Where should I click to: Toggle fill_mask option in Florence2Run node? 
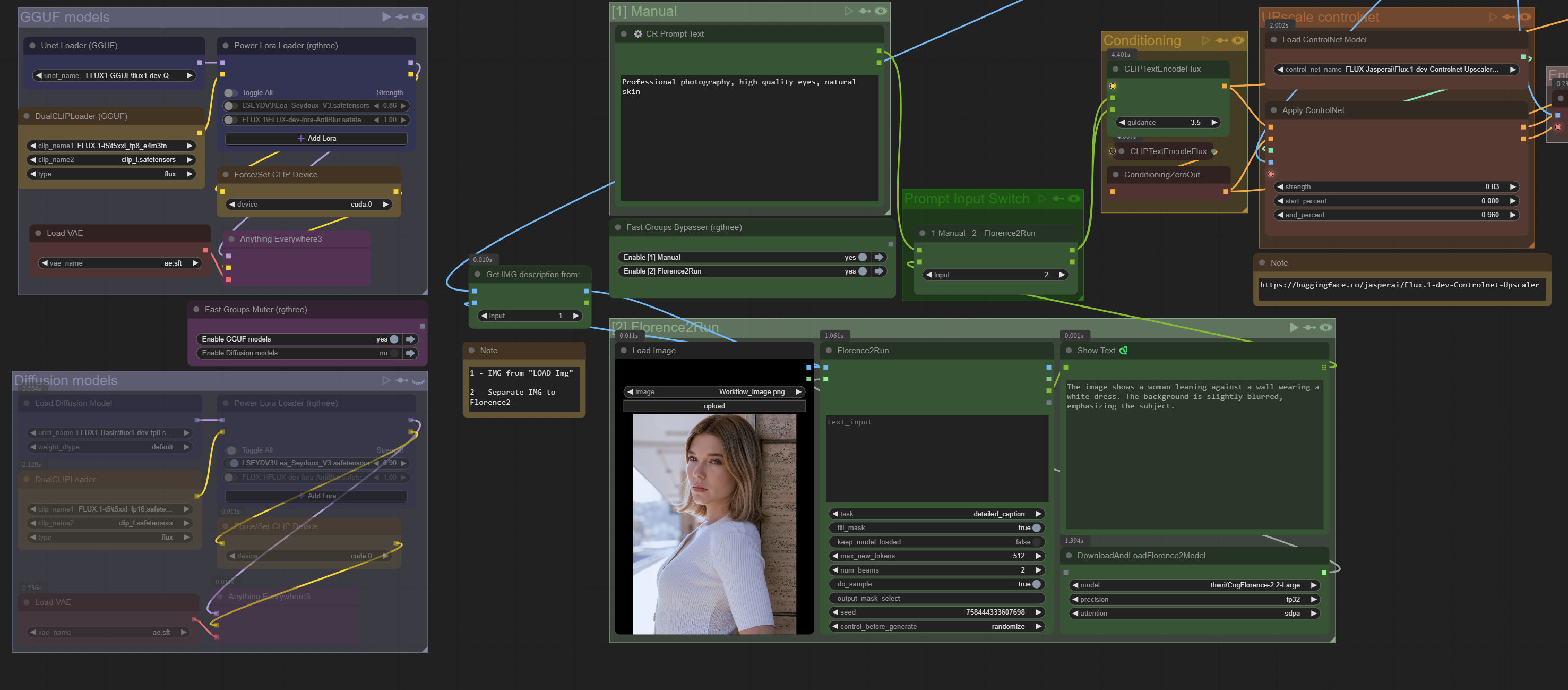tap(1037, 528)
